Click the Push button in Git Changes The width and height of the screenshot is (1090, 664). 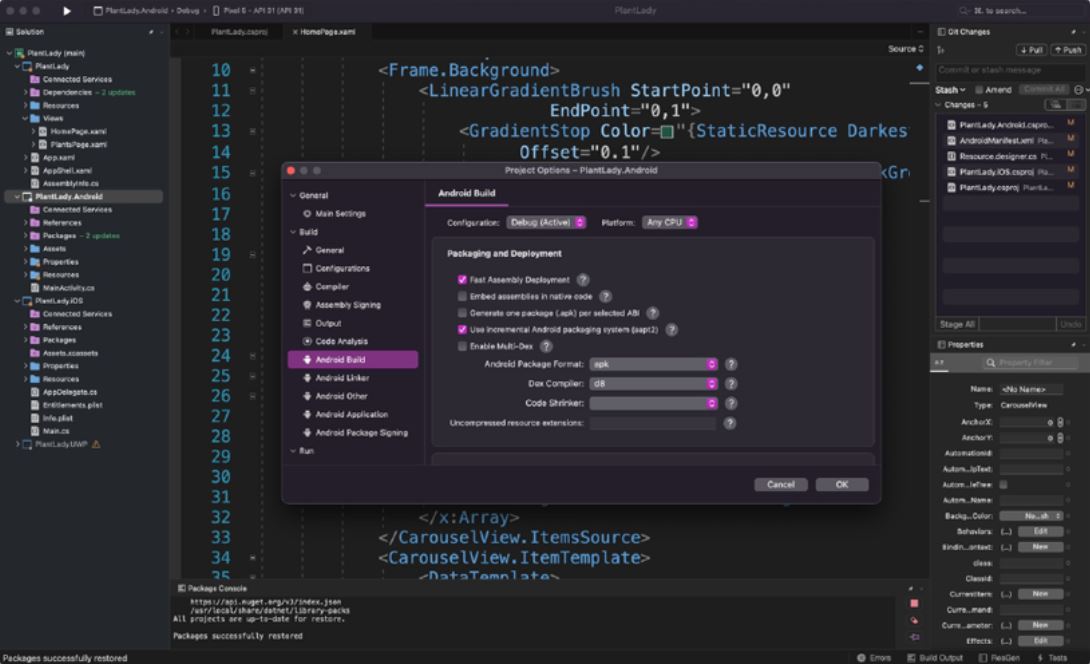[x=1066, y=49]
